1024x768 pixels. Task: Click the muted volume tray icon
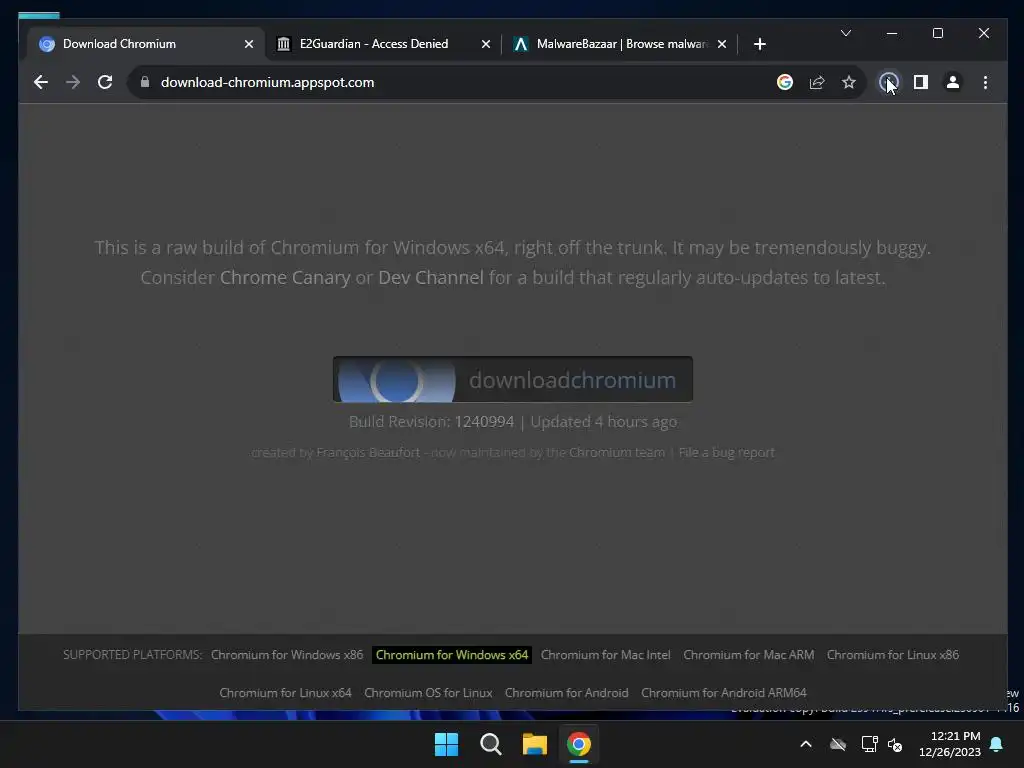tap(895, 744)
